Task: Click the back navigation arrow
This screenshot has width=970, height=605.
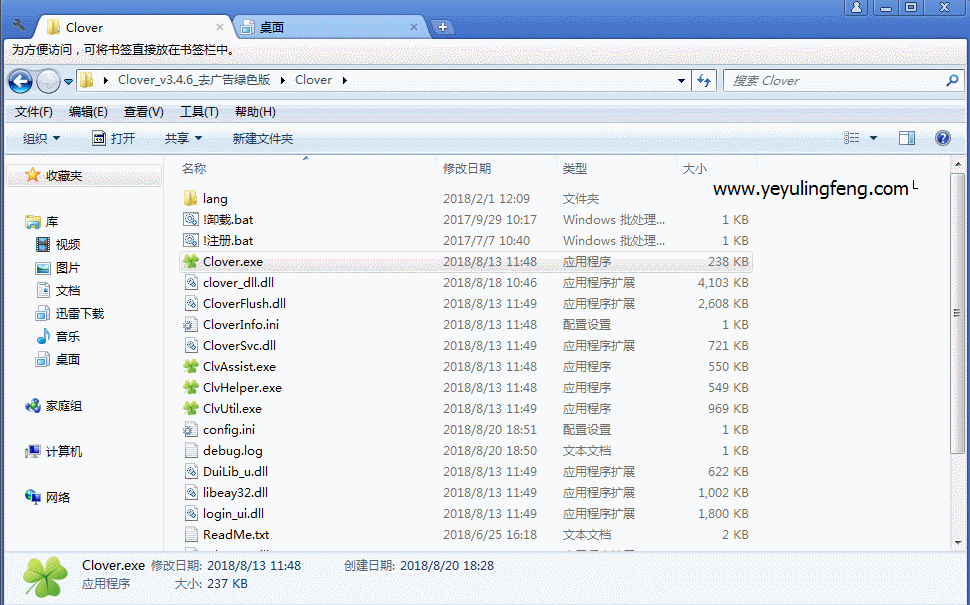Action: [20, 81]
